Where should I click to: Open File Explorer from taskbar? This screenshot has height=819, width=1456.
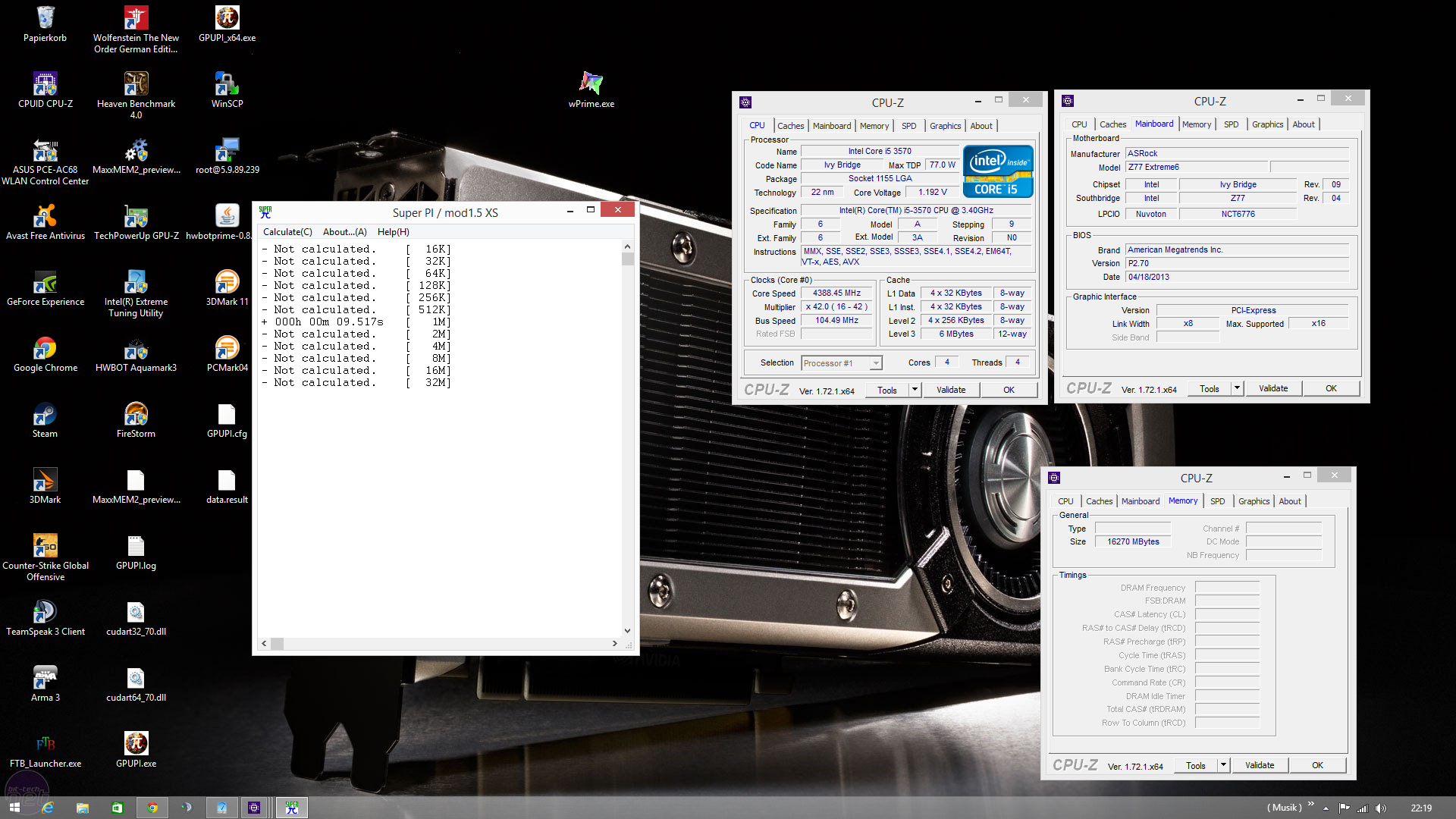click(x=83, y=808)
